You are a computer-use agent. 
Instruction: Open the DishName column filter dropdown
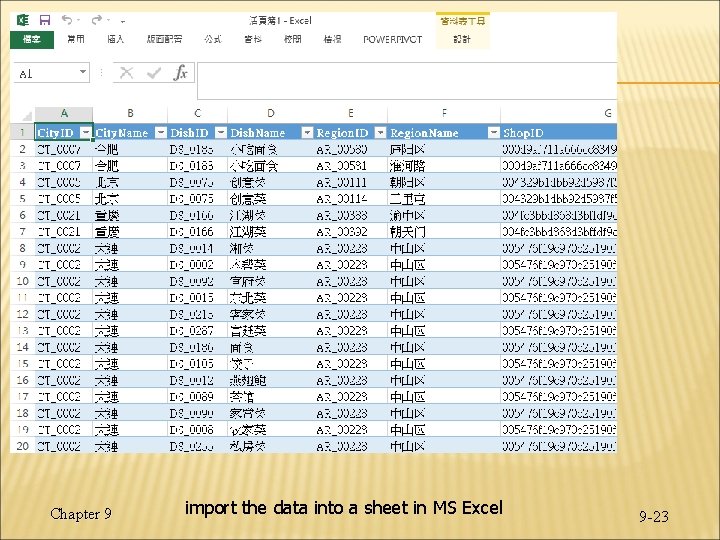[x=307, y=133]
